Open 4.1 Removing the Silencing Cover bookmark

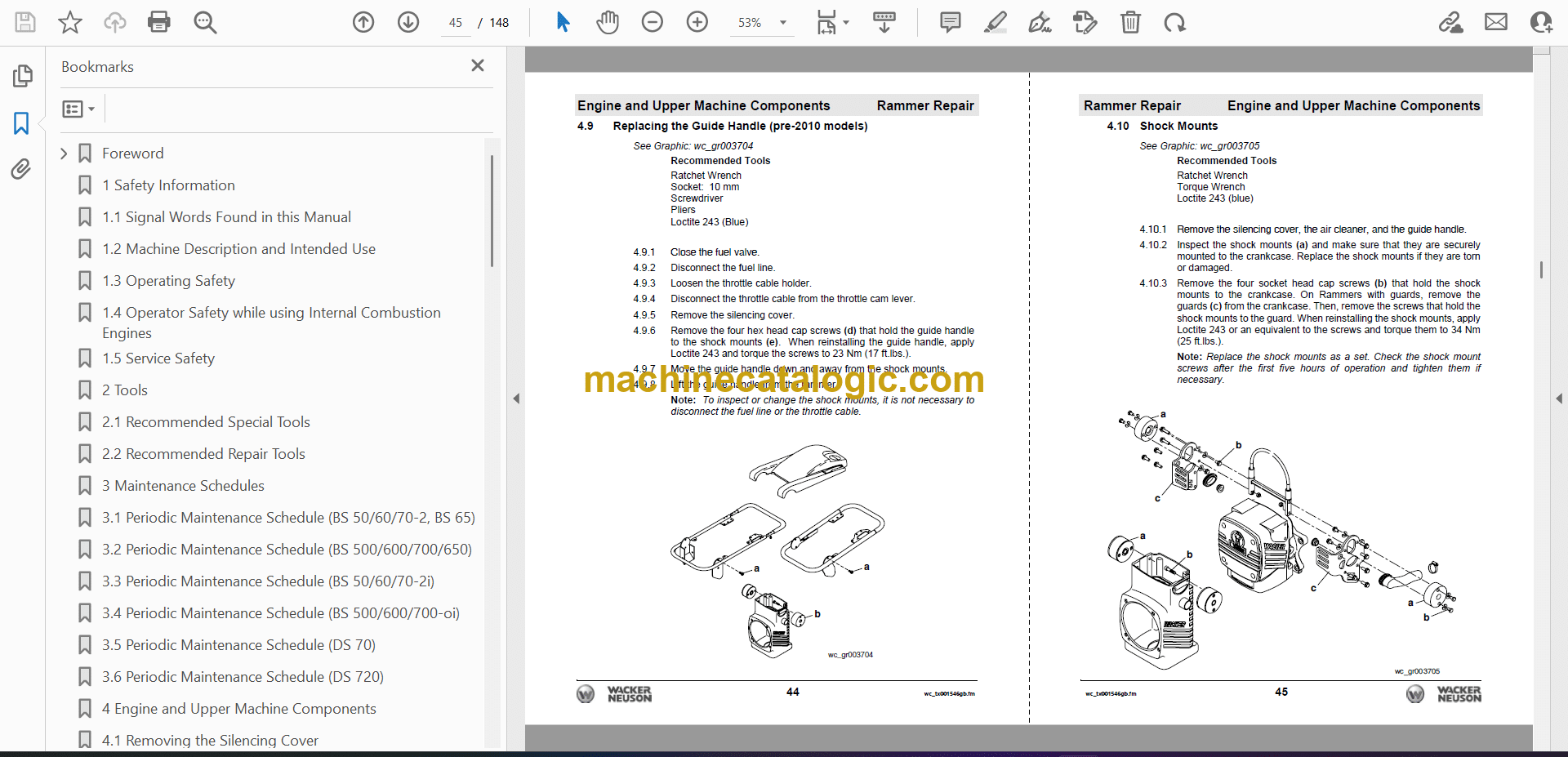coord(210,741)
